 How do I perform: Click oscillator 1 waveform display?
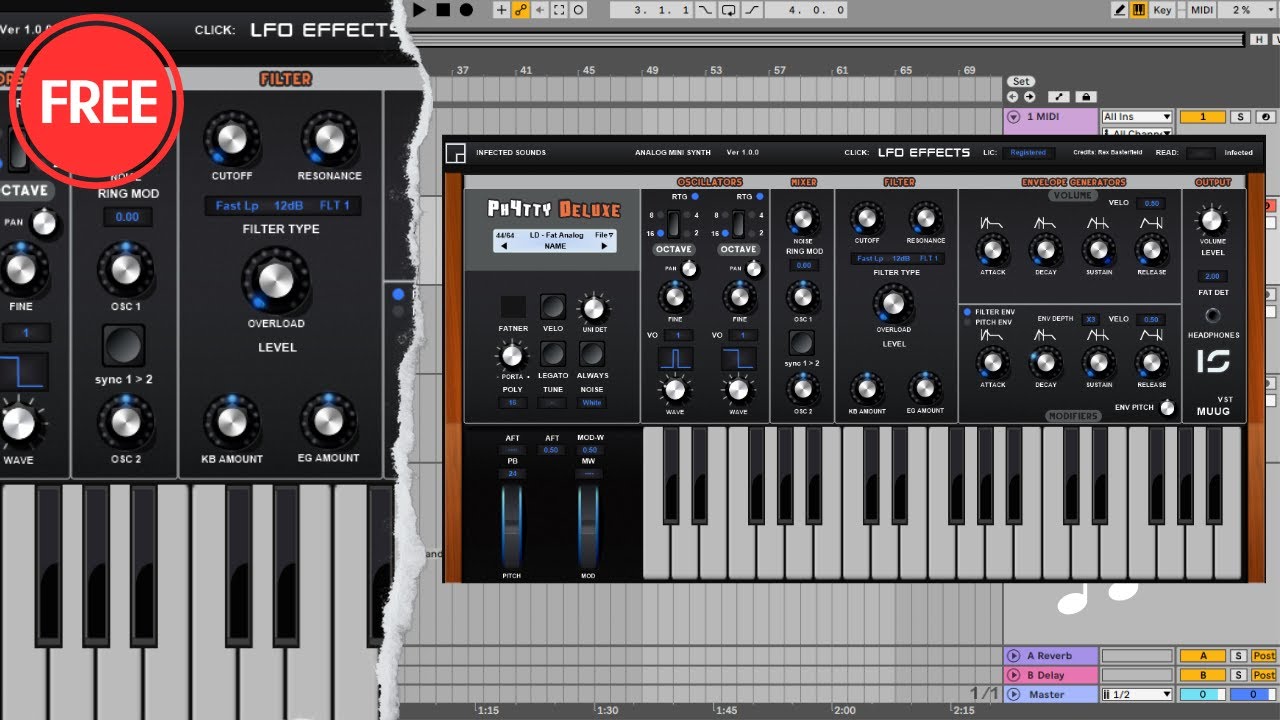(x=675, y=358)
